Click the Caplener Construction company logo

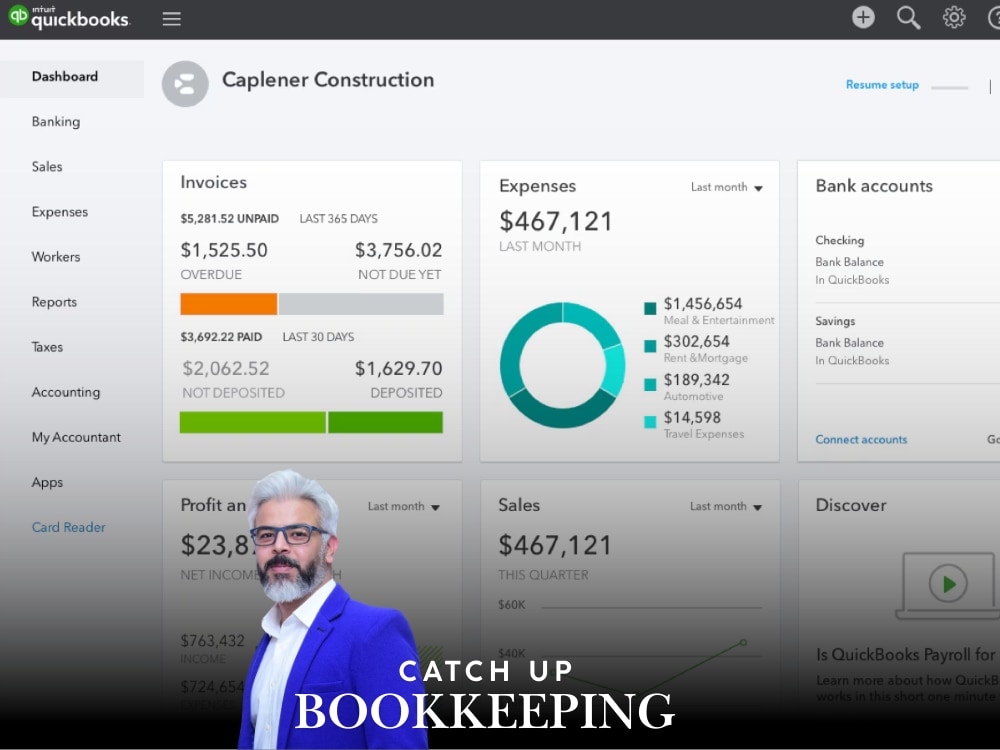coord(185,84)
